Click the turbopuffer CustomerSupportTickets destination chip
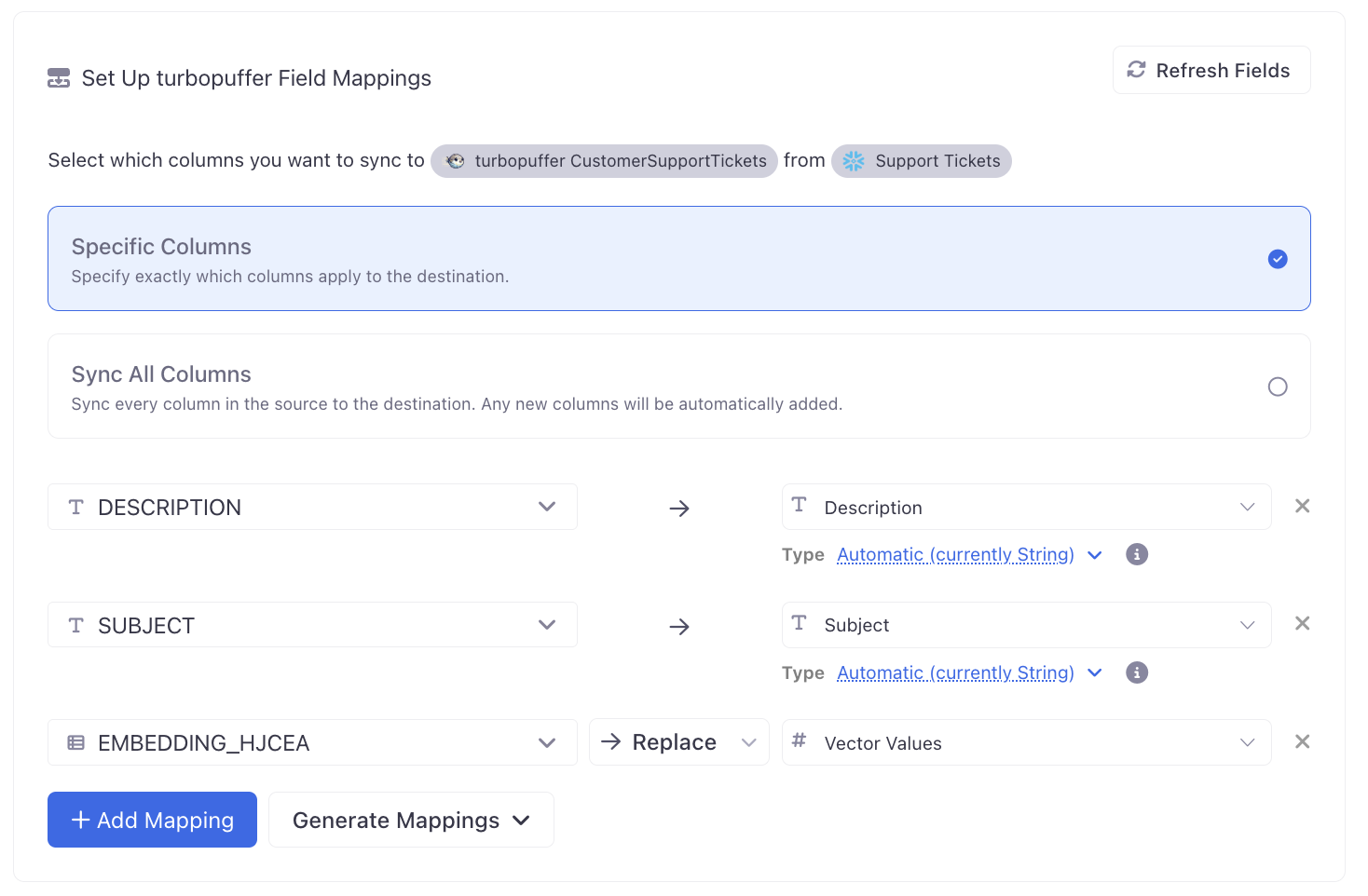The height and width of the screenshot is (896, 1368). click(x=604, y=161)
